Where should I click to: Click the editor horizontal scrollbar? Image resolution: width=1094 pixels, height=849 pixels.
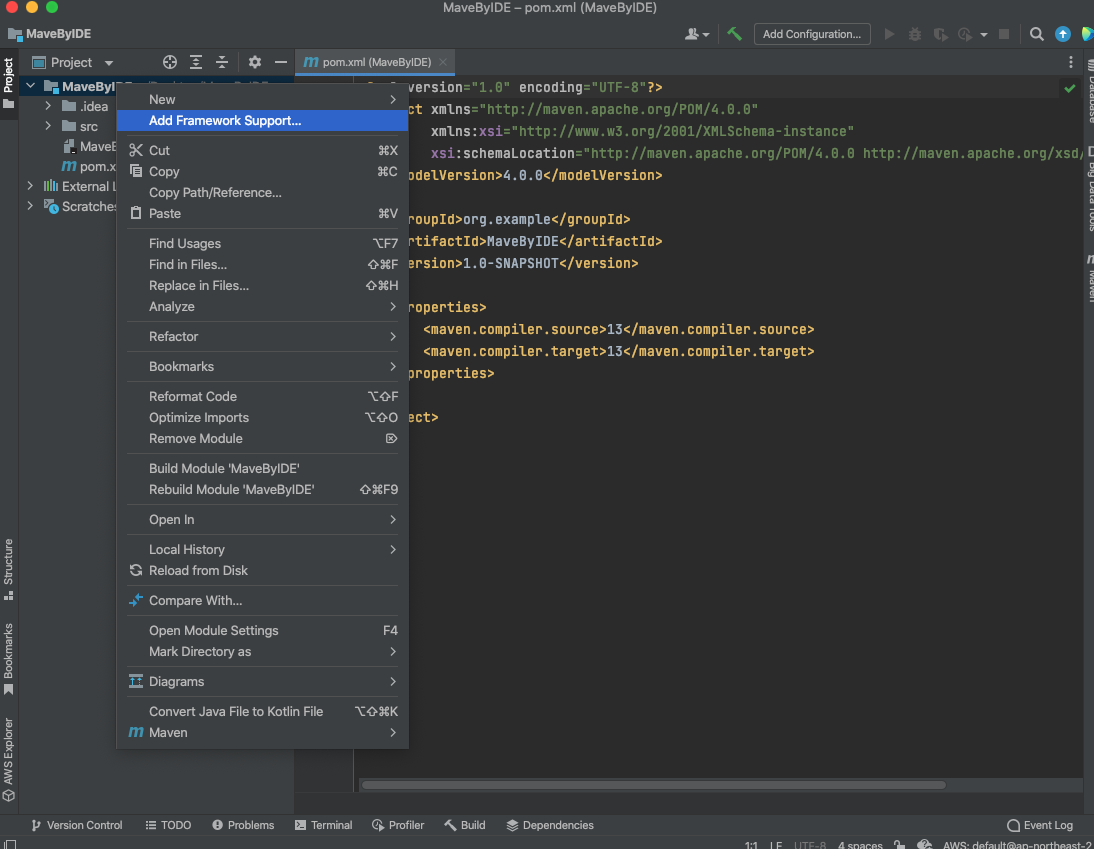653,785
